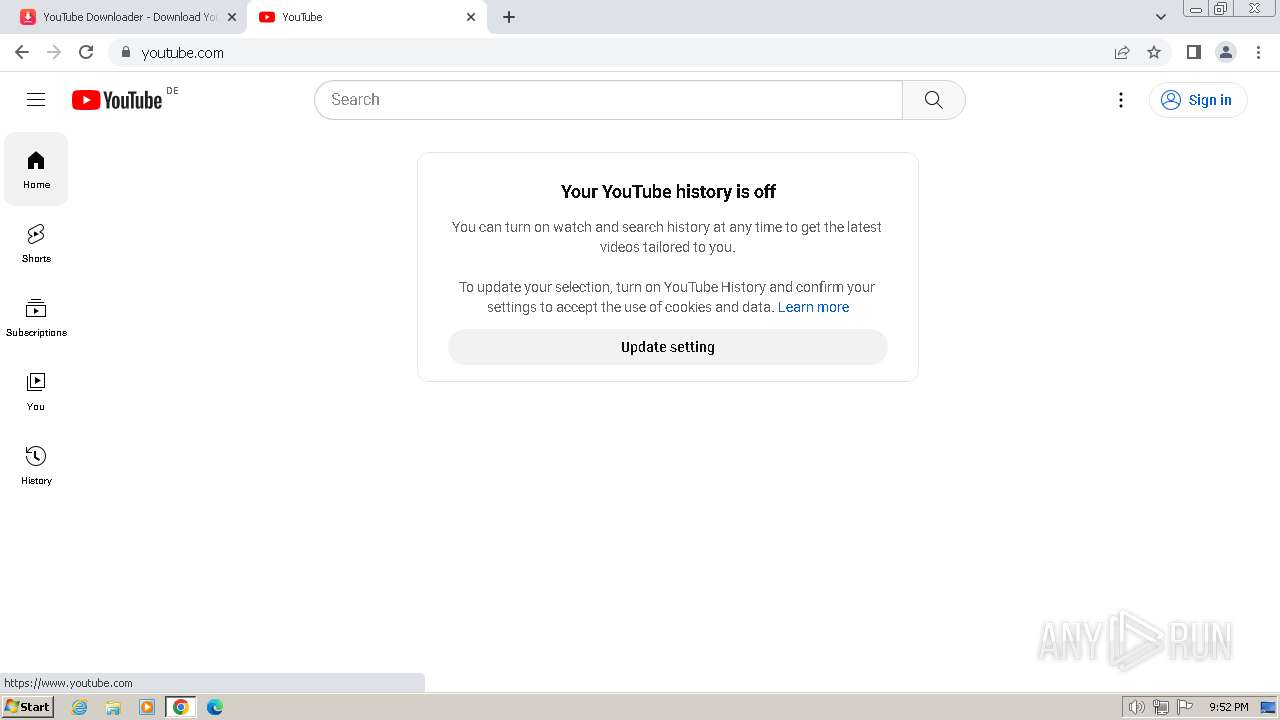This screenshot has width=1280, height=720.
Task: Click the browser forward arrow
Action: point(54,52)
